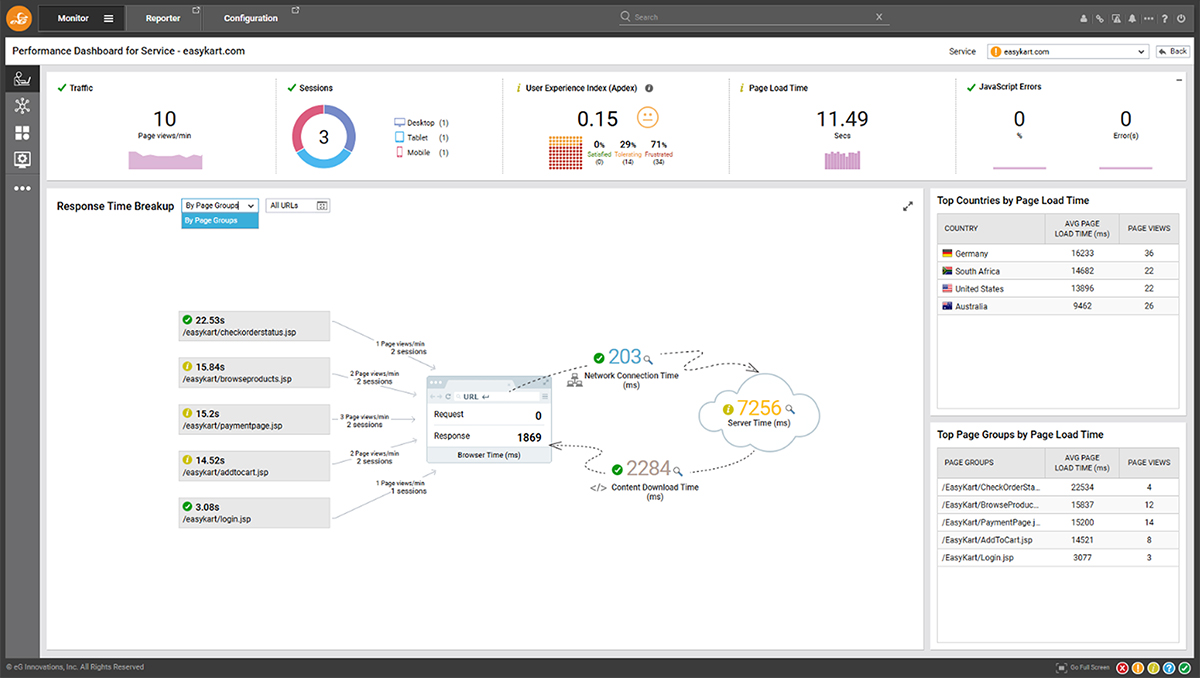Clear the search box with X

tap(879, 17)
